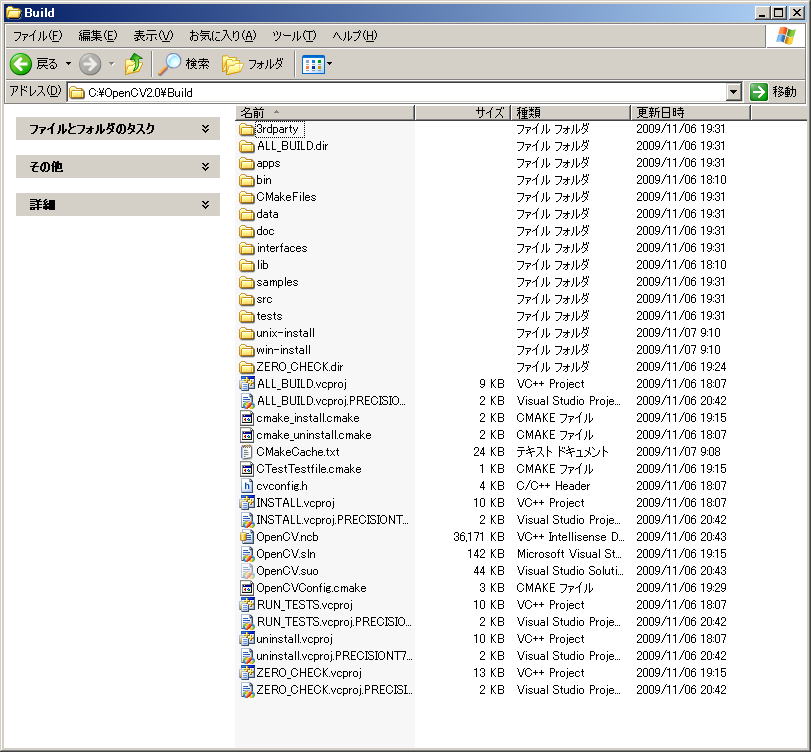Expand the その他 panel
The height and width of the screenshot is (752, 811).
click(118, 167)
